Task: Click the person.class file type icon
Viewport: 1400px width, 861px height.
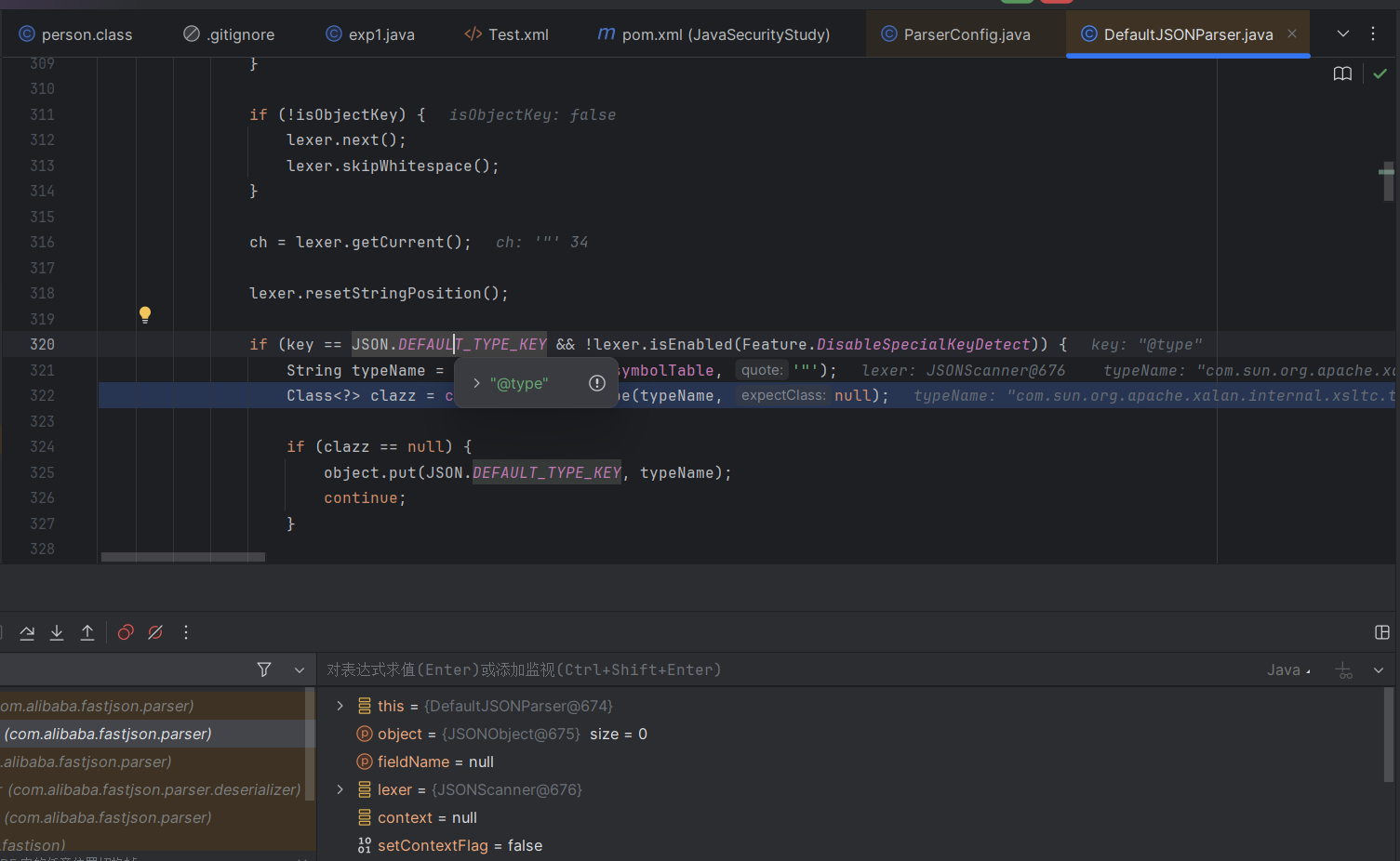Action: point(27,33)
